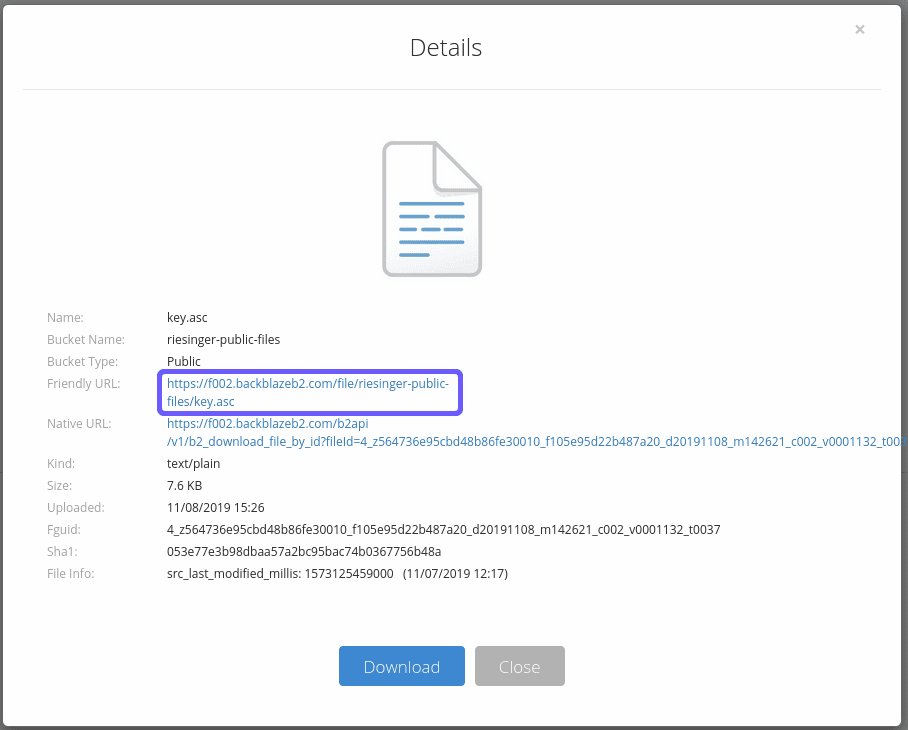Click the document file icon
Viewport: 908px width, 730px height.
[x=432, y=209]
